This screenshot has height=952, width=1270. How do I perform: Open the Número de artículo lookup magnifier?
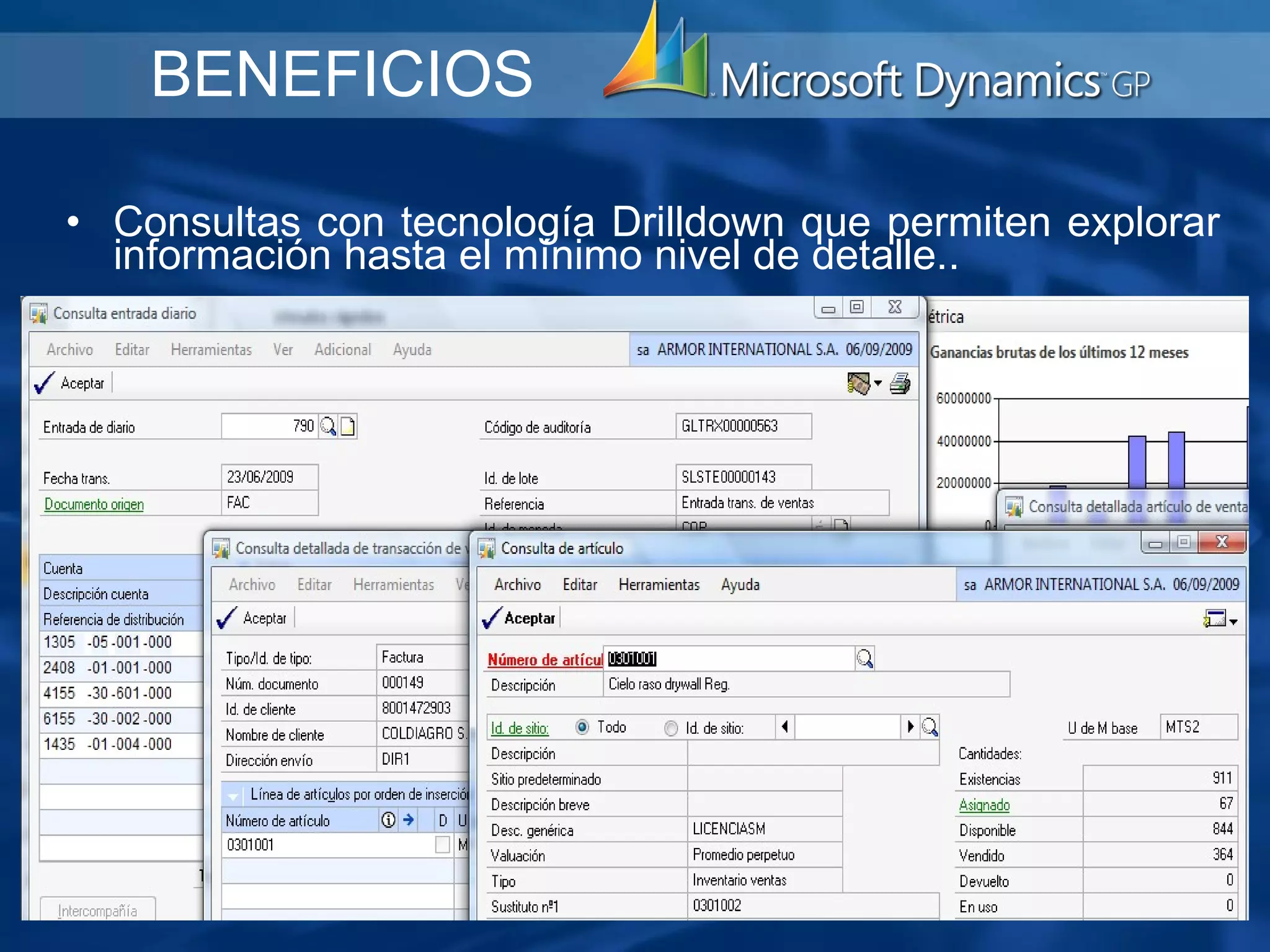click(x=864, y=658)
